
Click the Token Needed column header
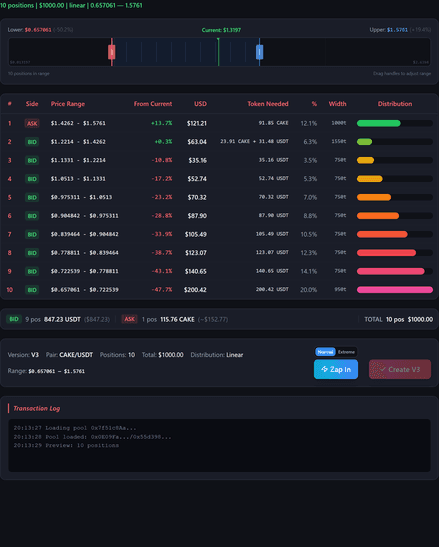pos(268,104)
